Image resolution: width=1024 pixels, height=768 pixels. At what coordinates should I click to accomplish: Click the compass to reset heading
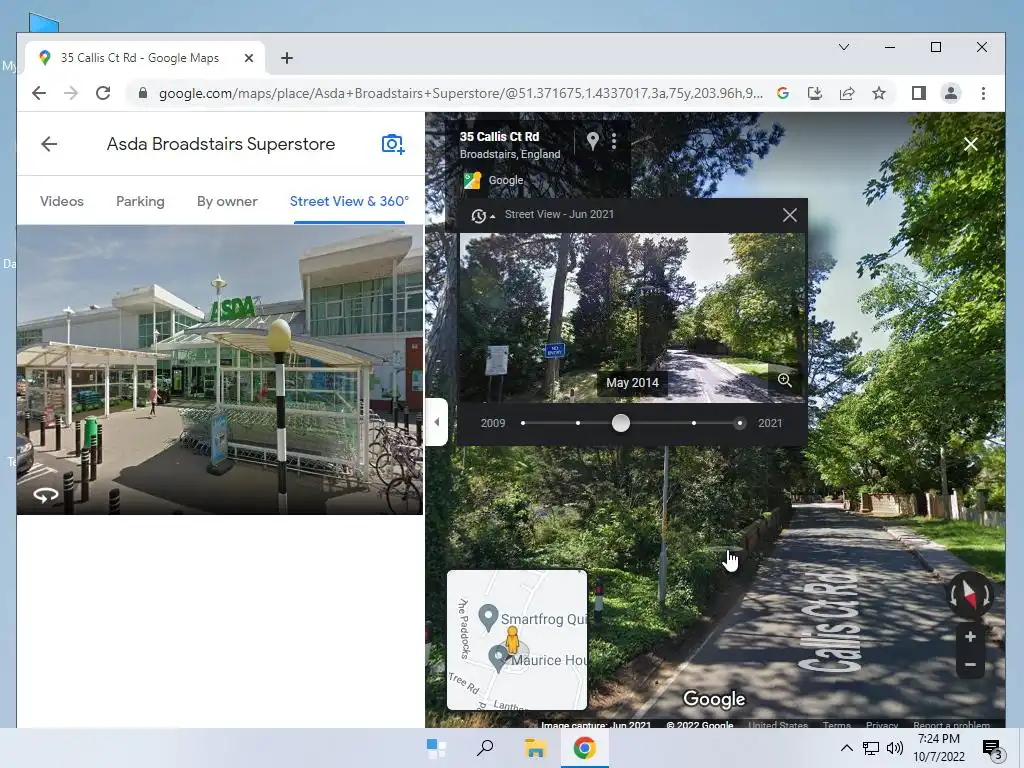tap(969, 595)
